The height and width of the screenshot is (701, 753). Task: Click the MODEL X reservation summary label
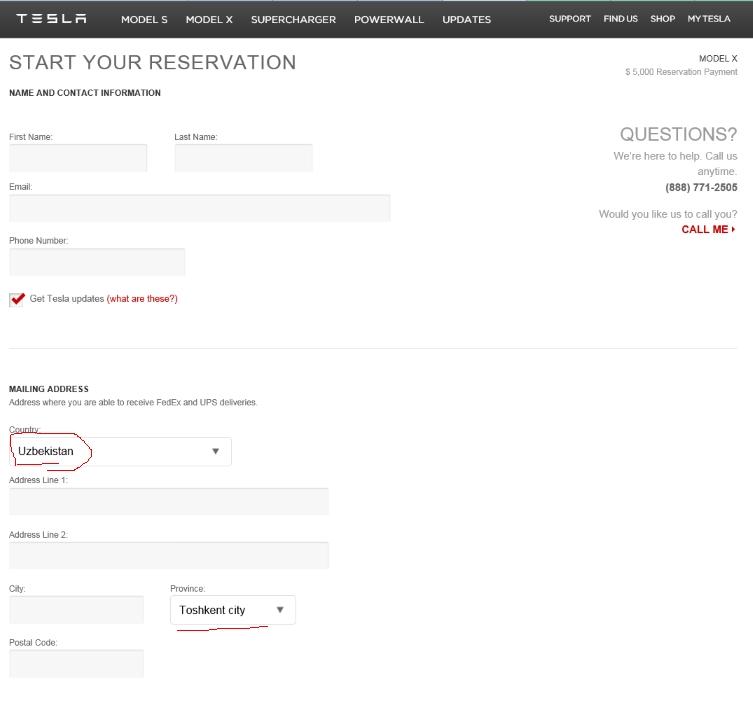point(718,59)
